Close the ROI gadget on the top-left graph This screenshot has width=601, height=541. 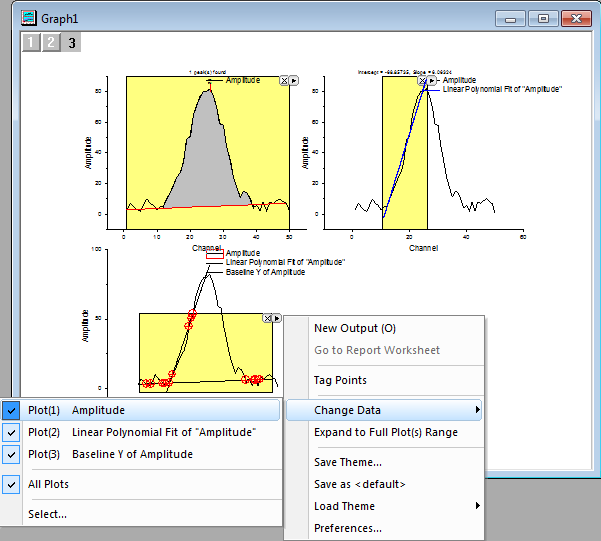click(x=284, y=80)
